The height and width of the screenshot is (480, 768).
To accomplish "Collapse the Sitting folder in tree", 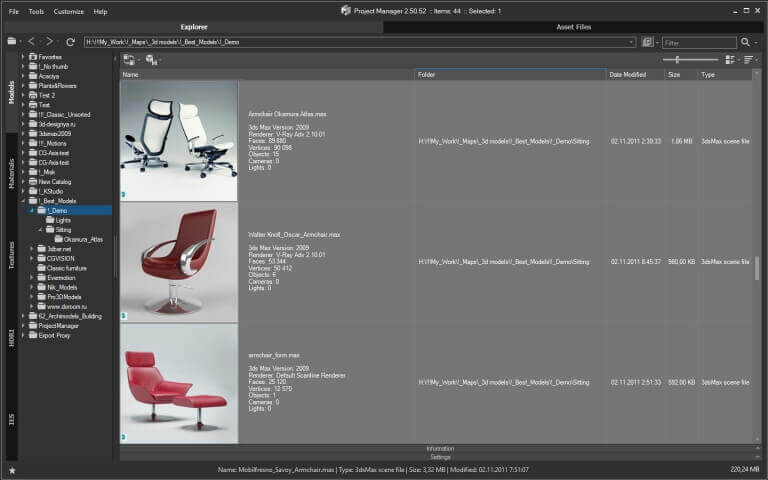I will pos(40,229).
